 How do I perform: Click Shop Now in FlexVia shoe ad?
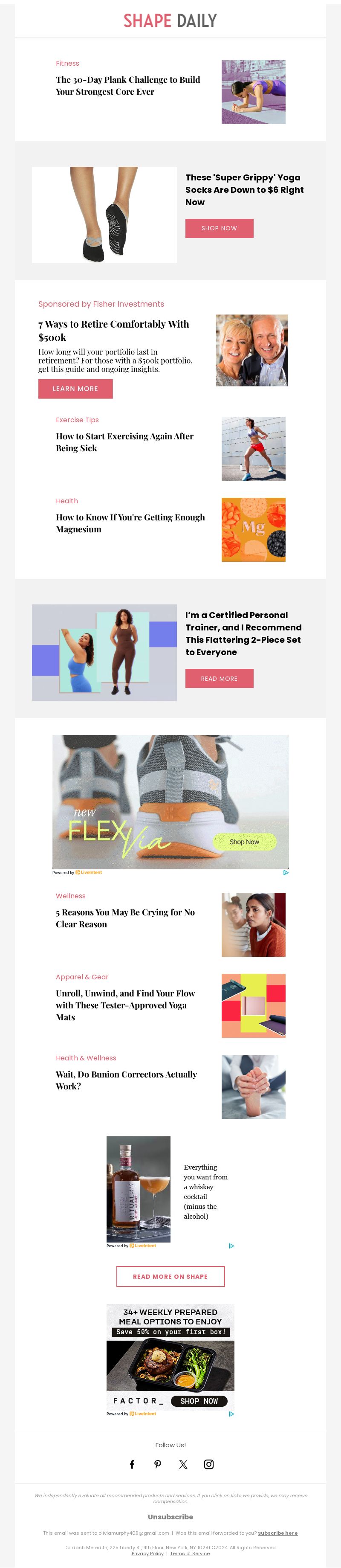coord(244,842)
